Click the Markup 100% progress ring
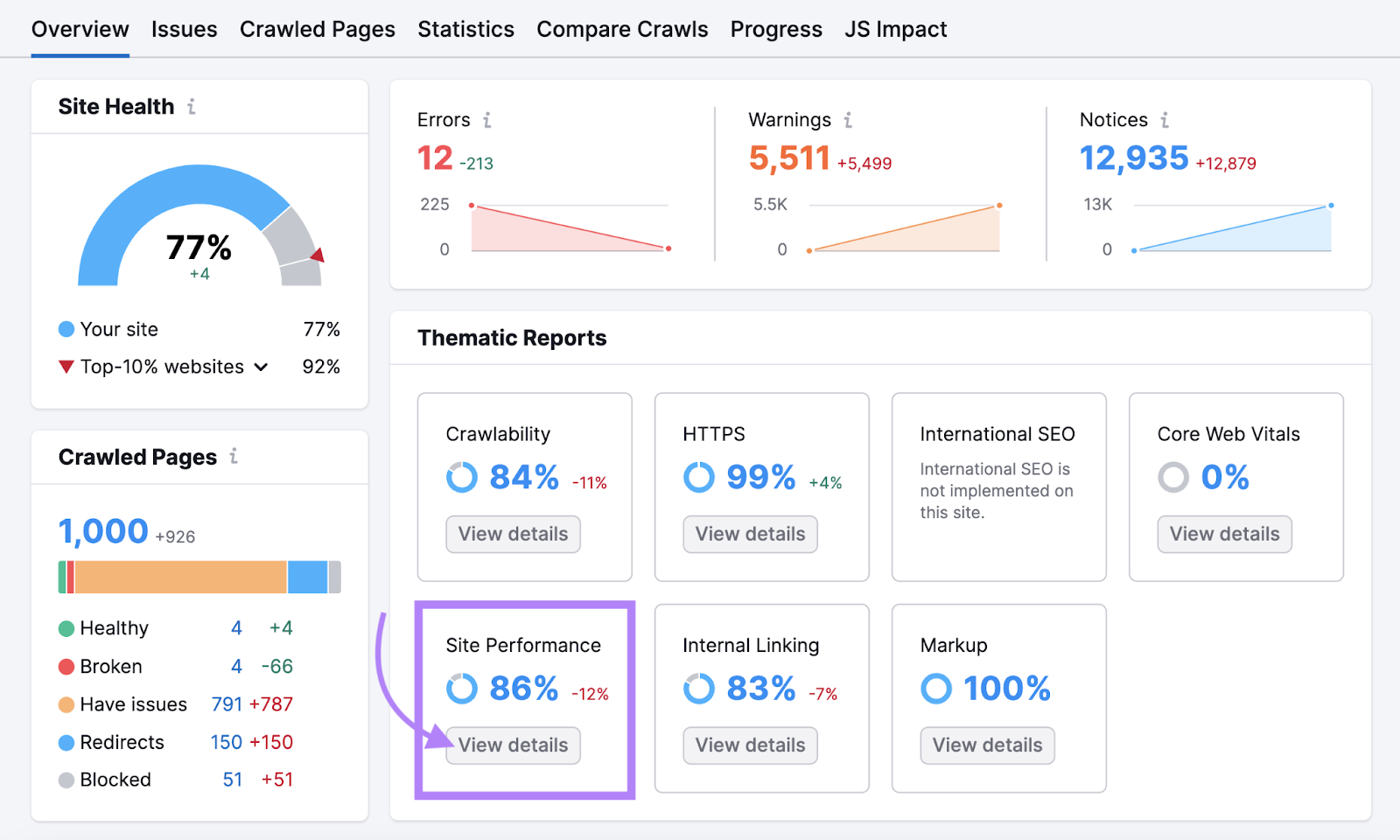 tap(936, 689)
